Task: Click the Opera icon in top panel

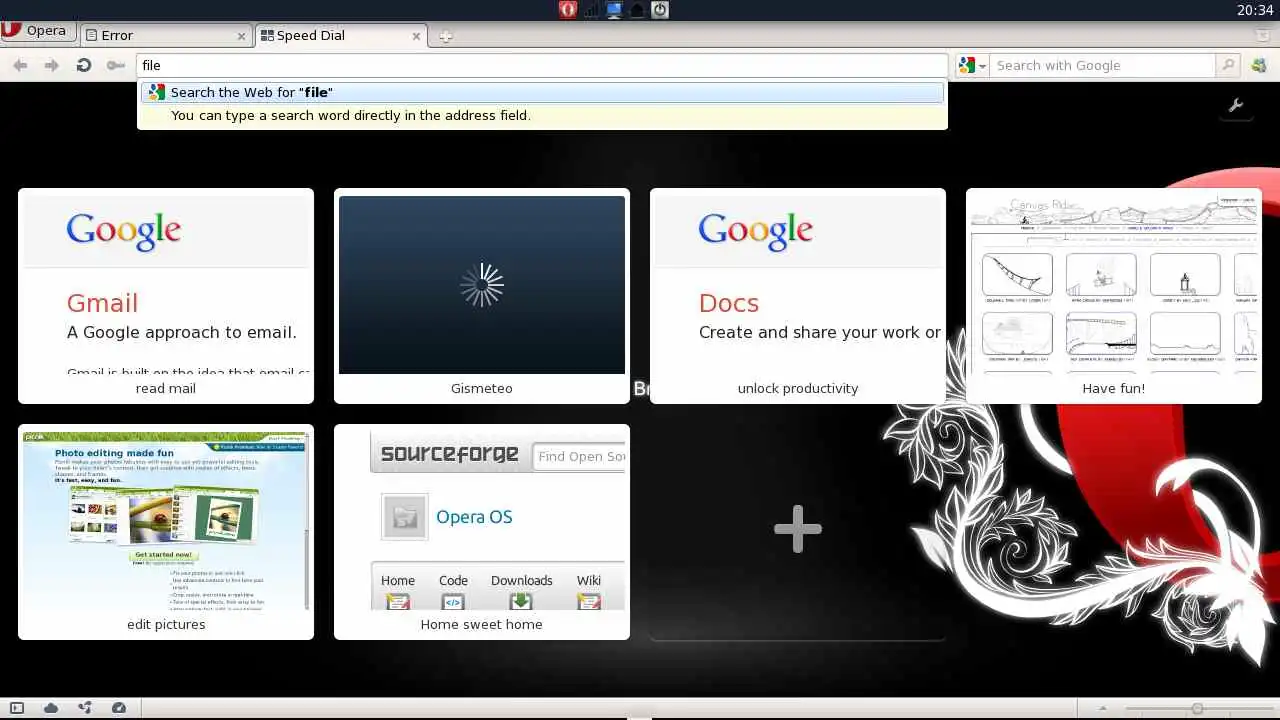Action: pyautogui.click(x=568, y=10)
